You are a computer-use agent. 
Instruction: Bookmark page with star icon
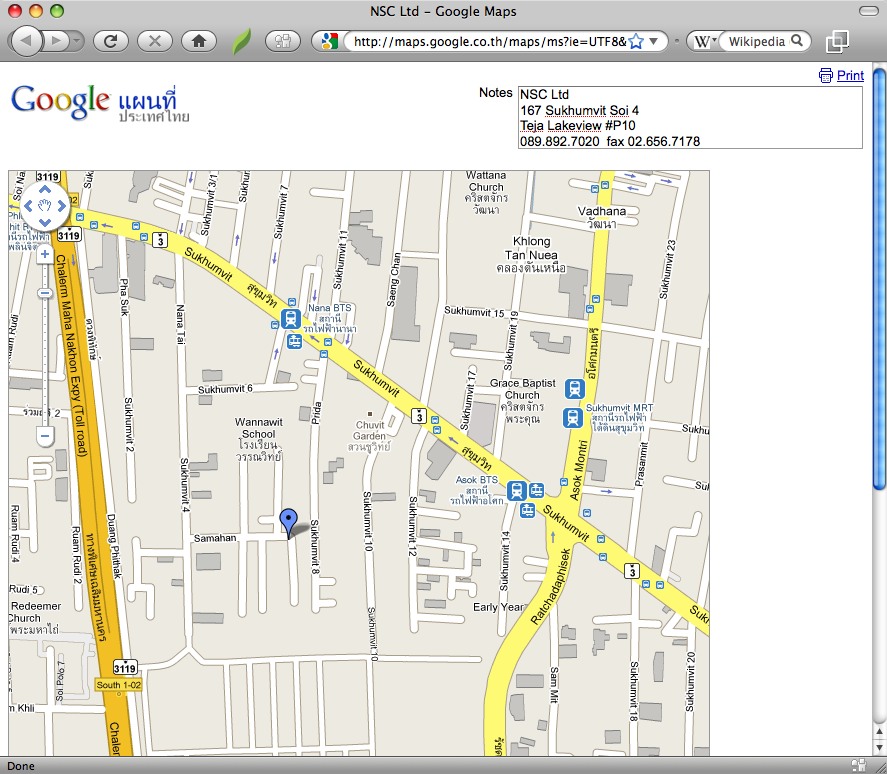(636, 41)
